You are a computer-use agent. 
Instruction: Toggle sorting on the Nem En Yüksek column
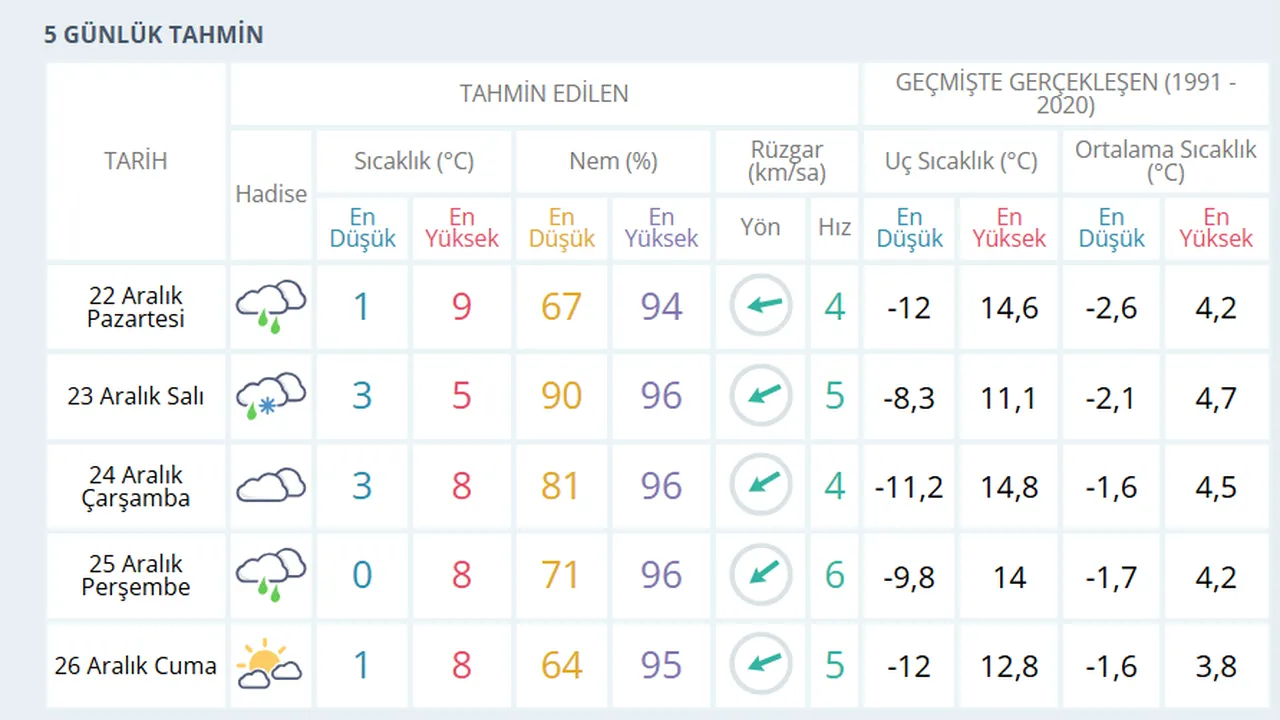[x=660, y=228]
